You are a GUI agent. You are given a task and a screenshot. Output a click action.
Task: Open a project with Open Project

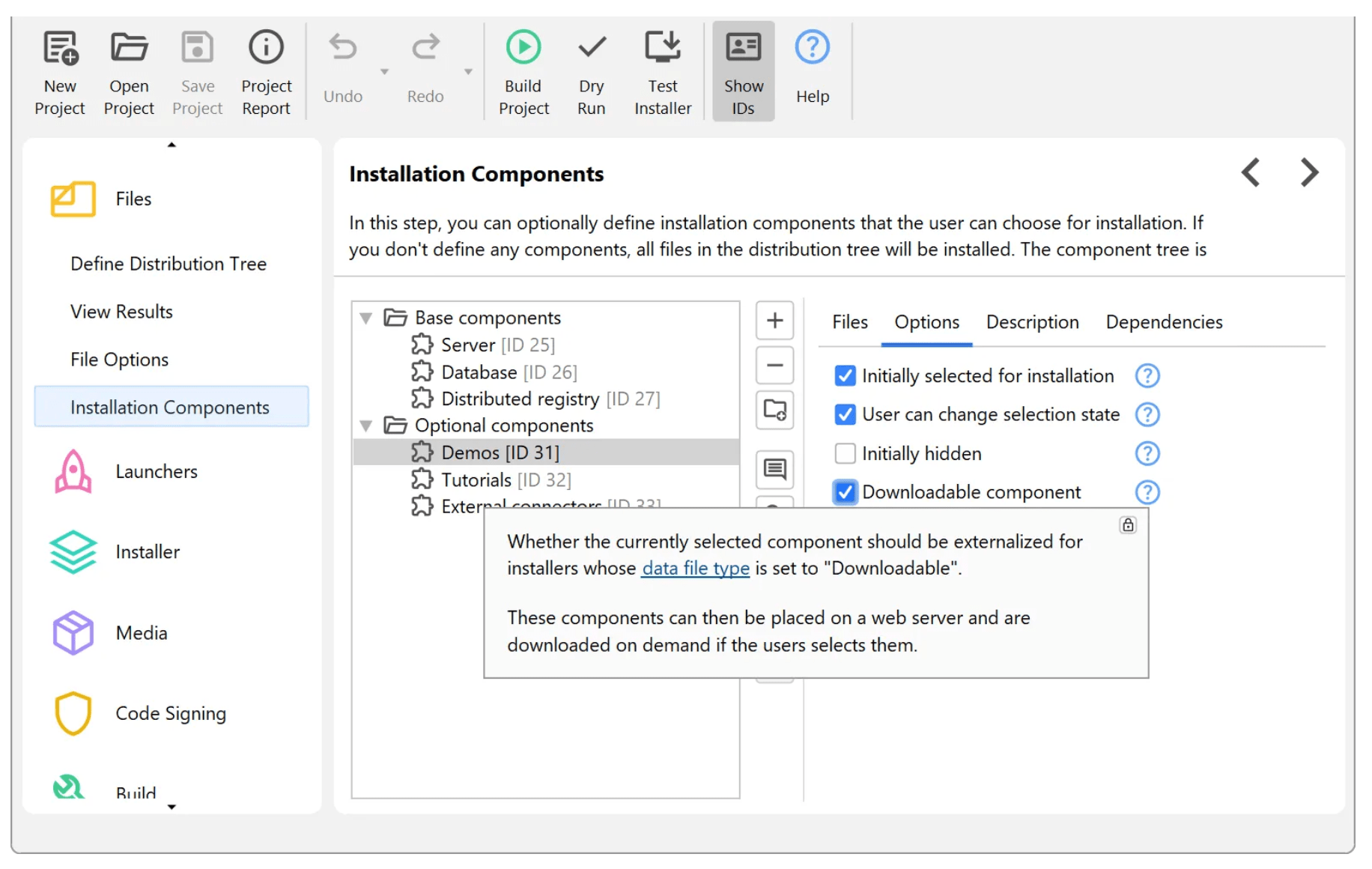click(x=129, y=73)
